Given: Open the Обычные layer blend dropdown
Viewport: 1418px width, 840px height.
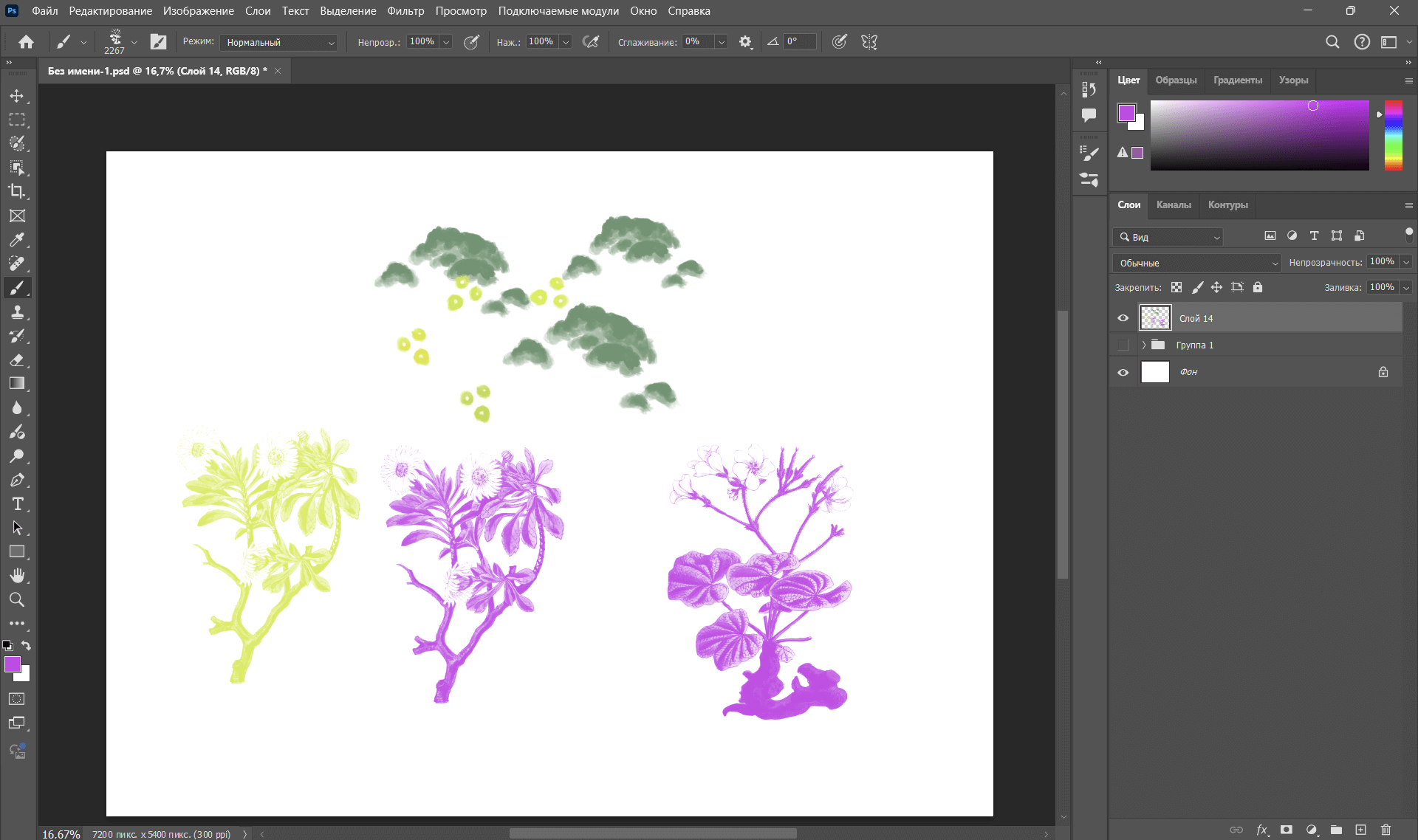Looking at the screenshot, I should coord(1196,263).
